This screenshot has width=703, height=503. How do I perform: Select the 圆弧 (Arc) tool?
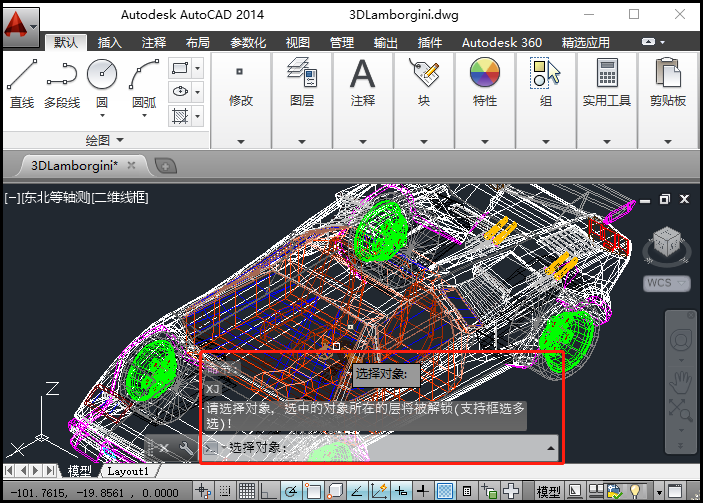click(144, 82)
